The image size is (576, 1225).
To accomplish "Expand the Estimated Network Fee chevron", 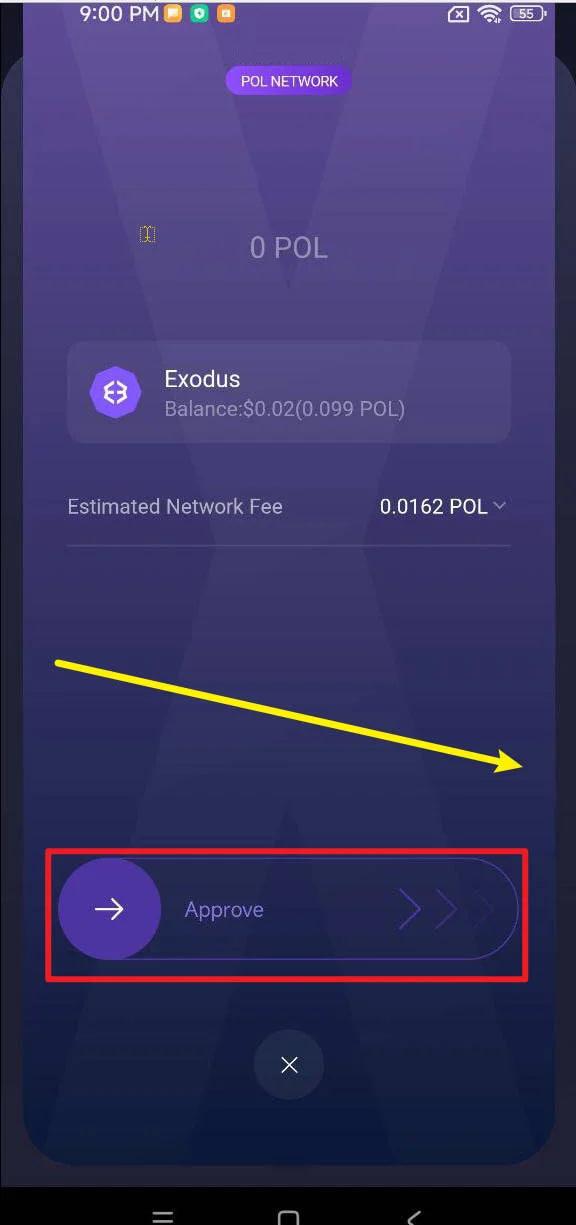I will 500,506.
